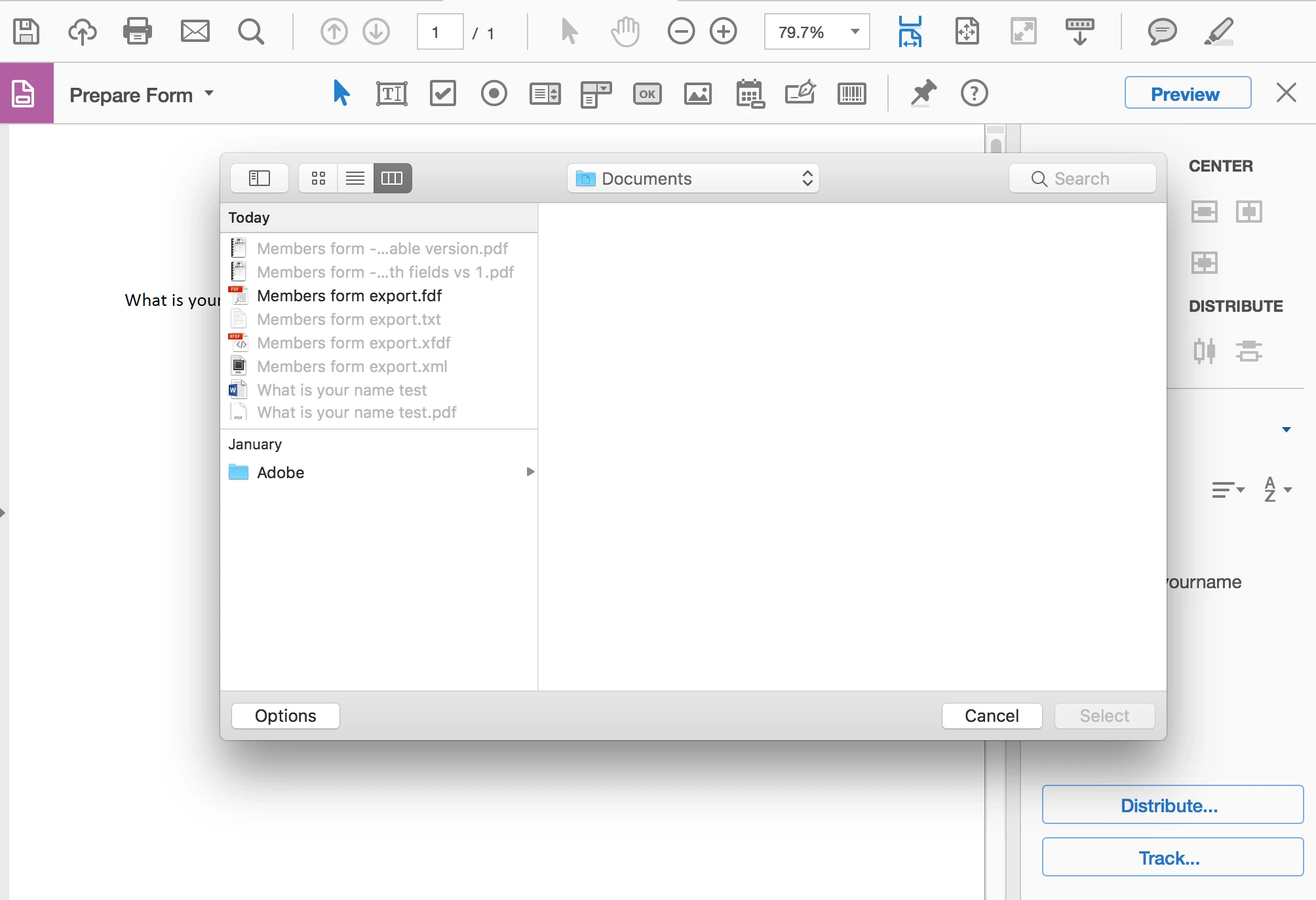Select the Add Barcode tool
1316x900 pixels.
tap(851, 94)
